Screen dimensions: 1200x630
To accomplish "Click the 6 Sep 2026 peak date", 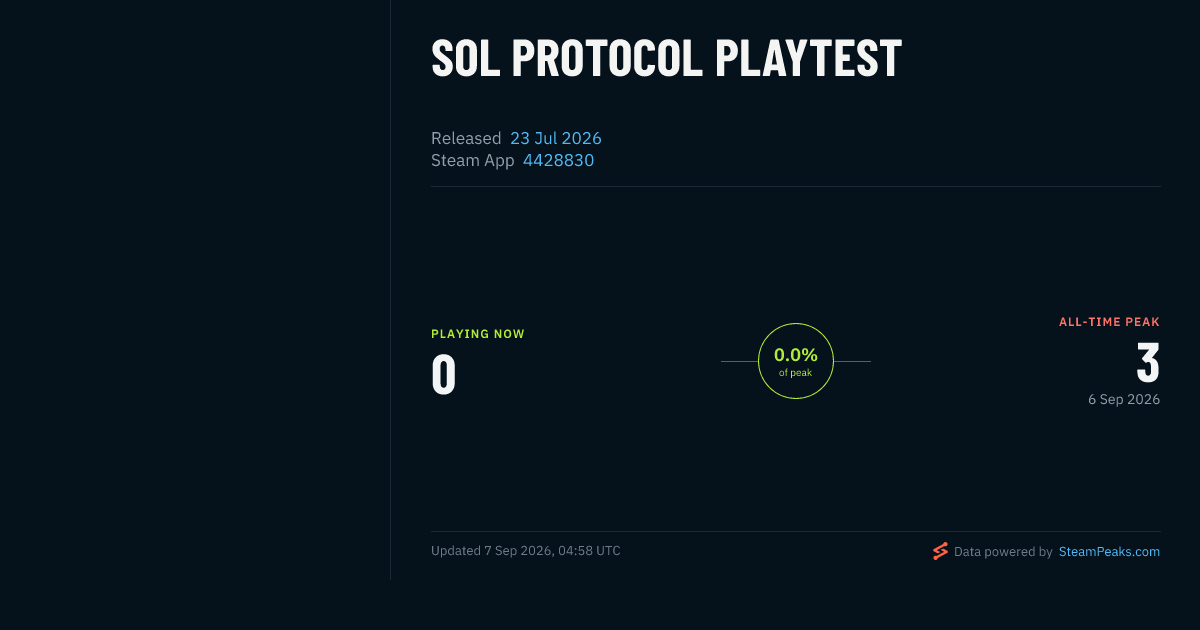I will tap(1124, 399).
